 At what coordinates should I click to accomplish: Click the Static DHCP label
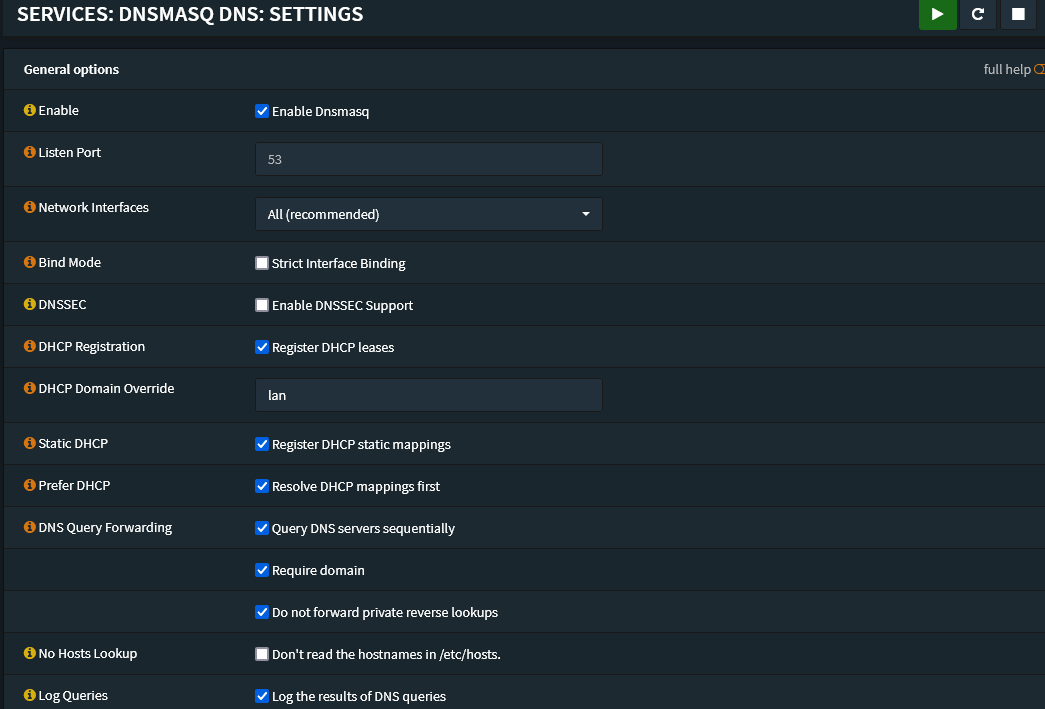tap(73, 444)
